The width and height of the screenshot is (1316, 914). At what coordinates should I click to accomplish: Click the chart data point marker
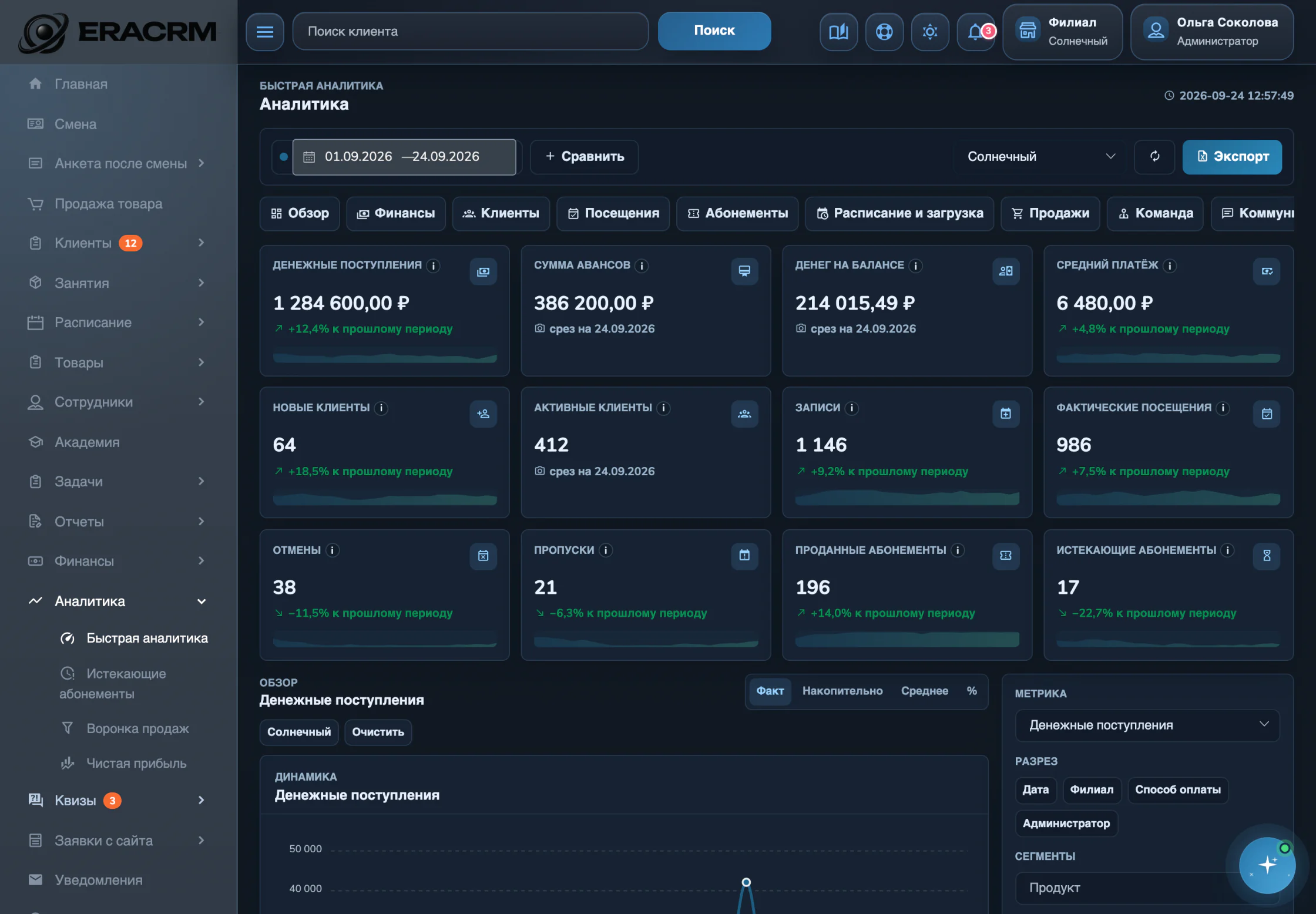pos(746,882)
